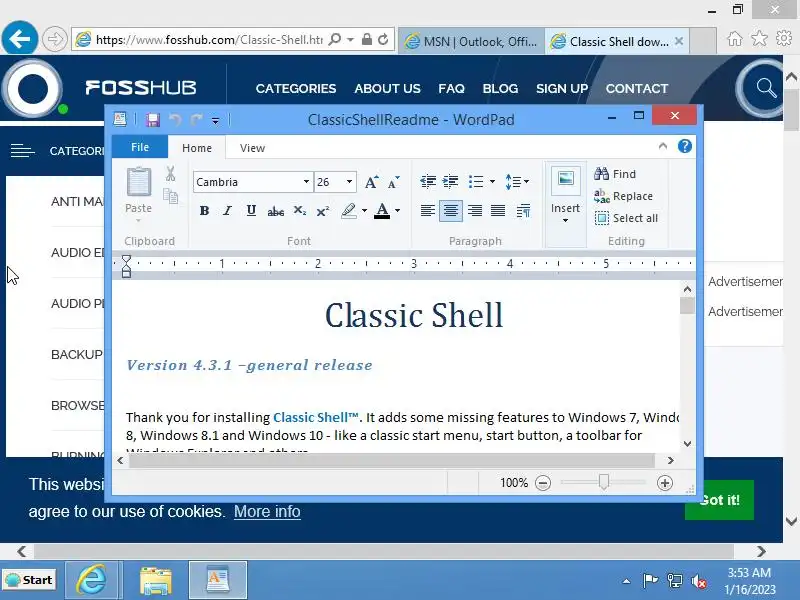This screenshot has height=600, width=800.
Task: Click the browser address bar
Action: pos(209,40)
